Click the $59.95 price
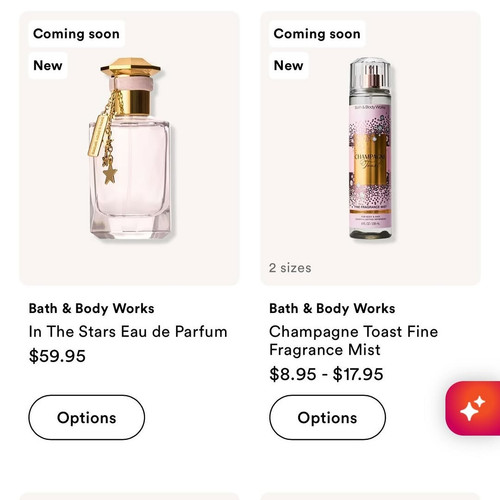The height and width of the screenshot is (500, 500). (57, 356)
